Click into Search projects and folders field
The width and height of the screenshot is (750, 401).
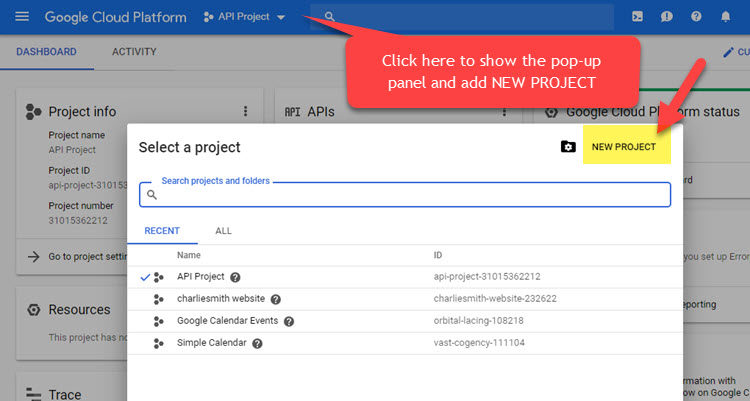(x=405, y=195)
